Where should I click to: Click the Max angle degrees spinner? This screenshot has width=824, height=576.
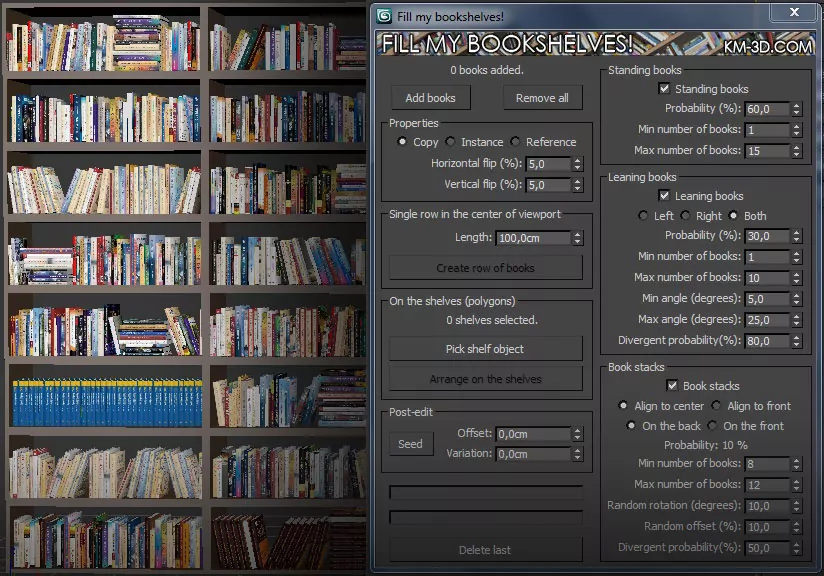pyautogui.click(x=796, y=320)
